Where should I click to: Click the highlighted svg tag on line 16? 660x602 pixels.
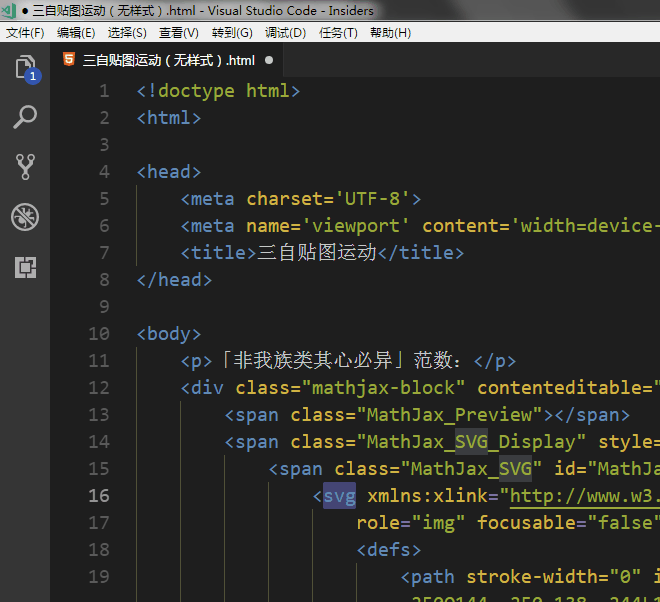coord(339,496)
